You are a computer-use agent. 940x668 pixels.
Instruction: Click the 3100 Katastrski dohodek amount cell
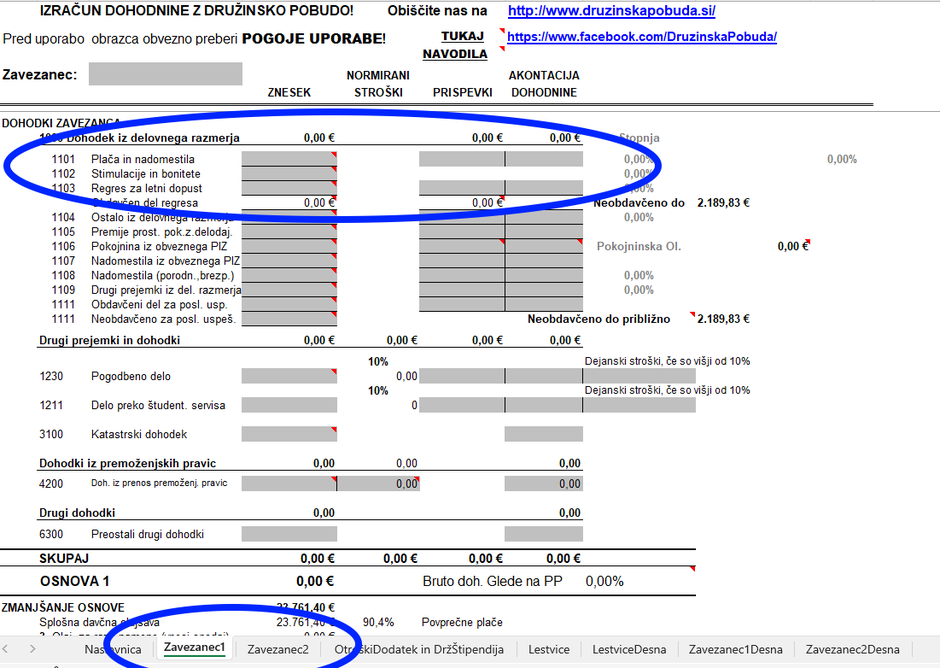289,434
